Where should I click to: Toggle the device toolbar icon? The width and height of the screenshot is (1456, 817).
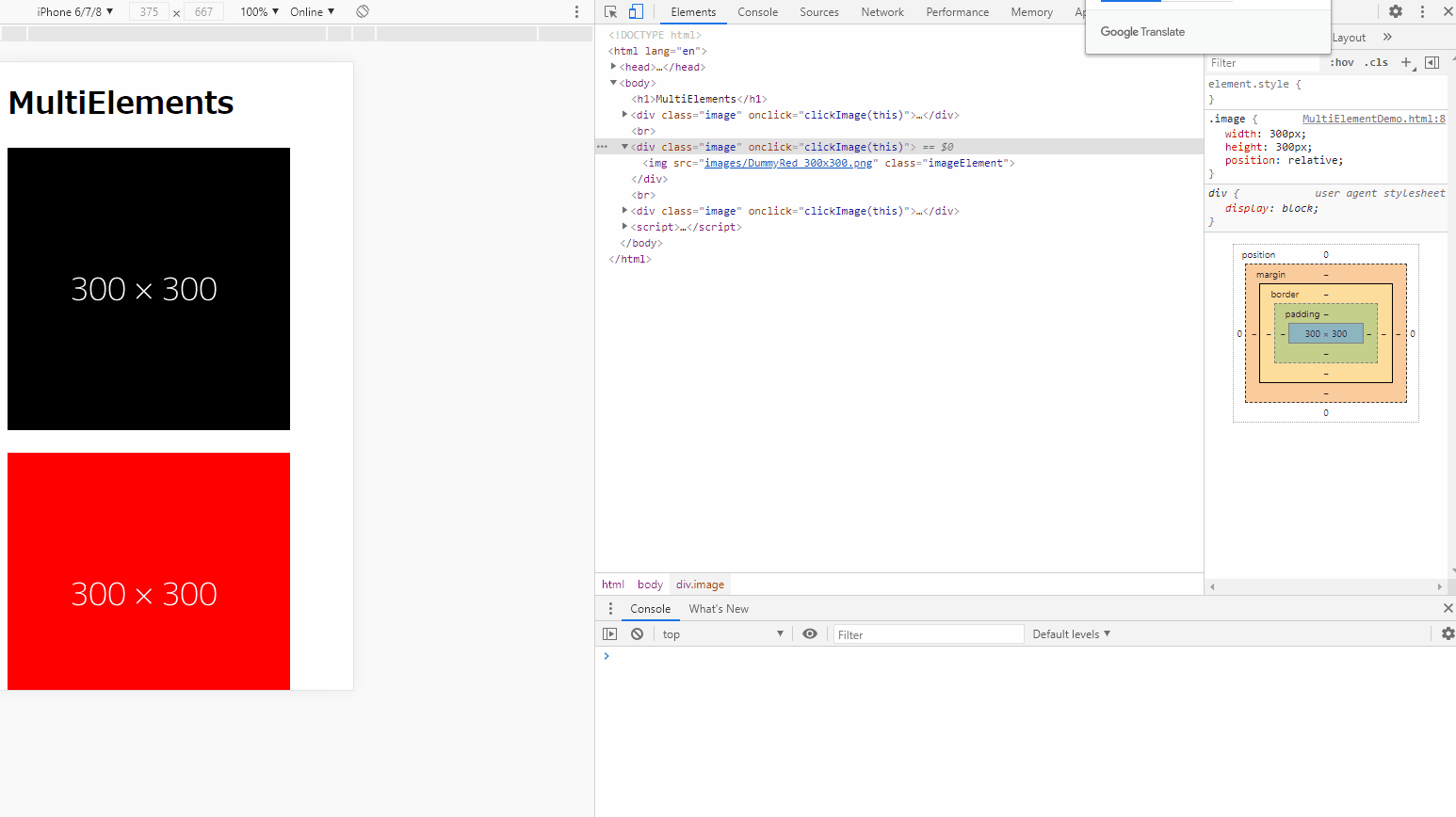click(636, 11)
